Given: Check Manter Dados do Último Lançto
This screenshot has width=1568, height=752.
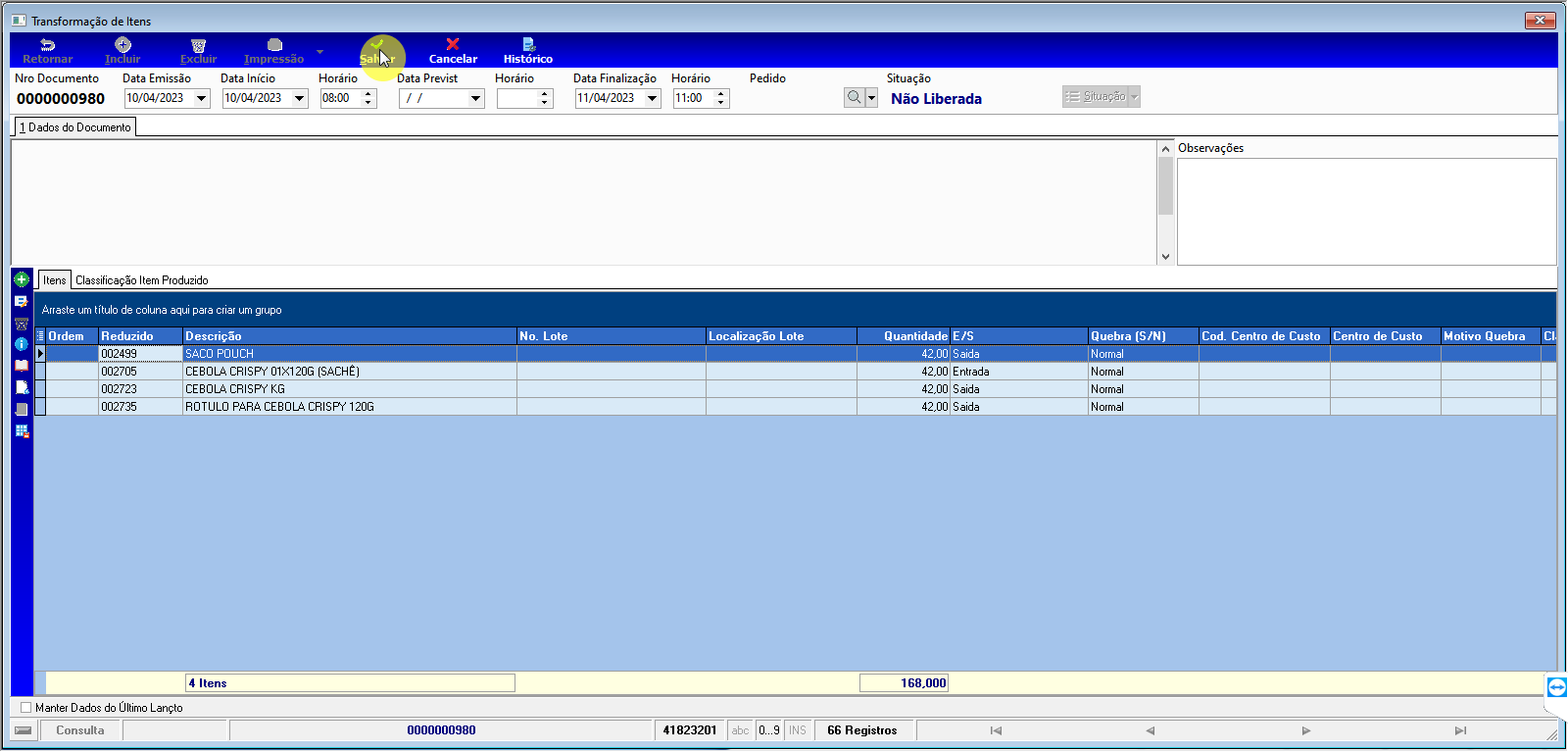Looking at the screenshot, I should pyautogui.click(x=26, y=707).
